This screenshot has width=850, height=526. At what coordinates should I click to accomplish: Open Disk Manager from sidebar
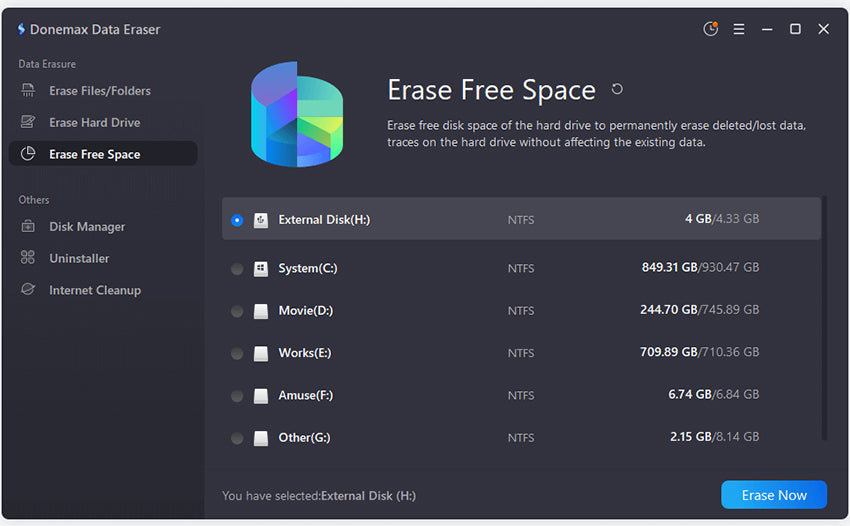coord(103,227)
